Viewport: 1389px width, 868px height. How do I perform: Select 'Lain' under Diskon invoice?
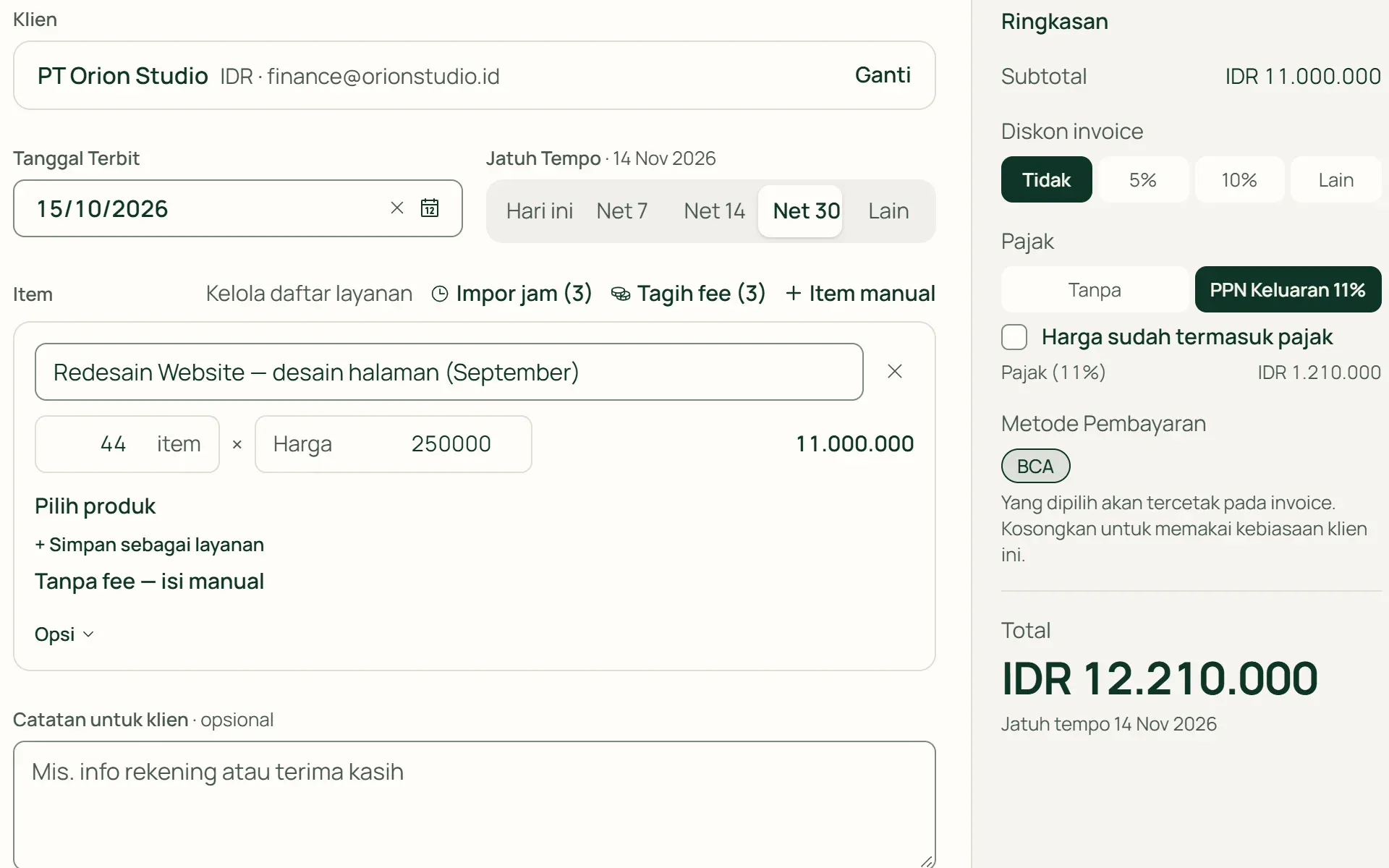(x=1336, y=179)
